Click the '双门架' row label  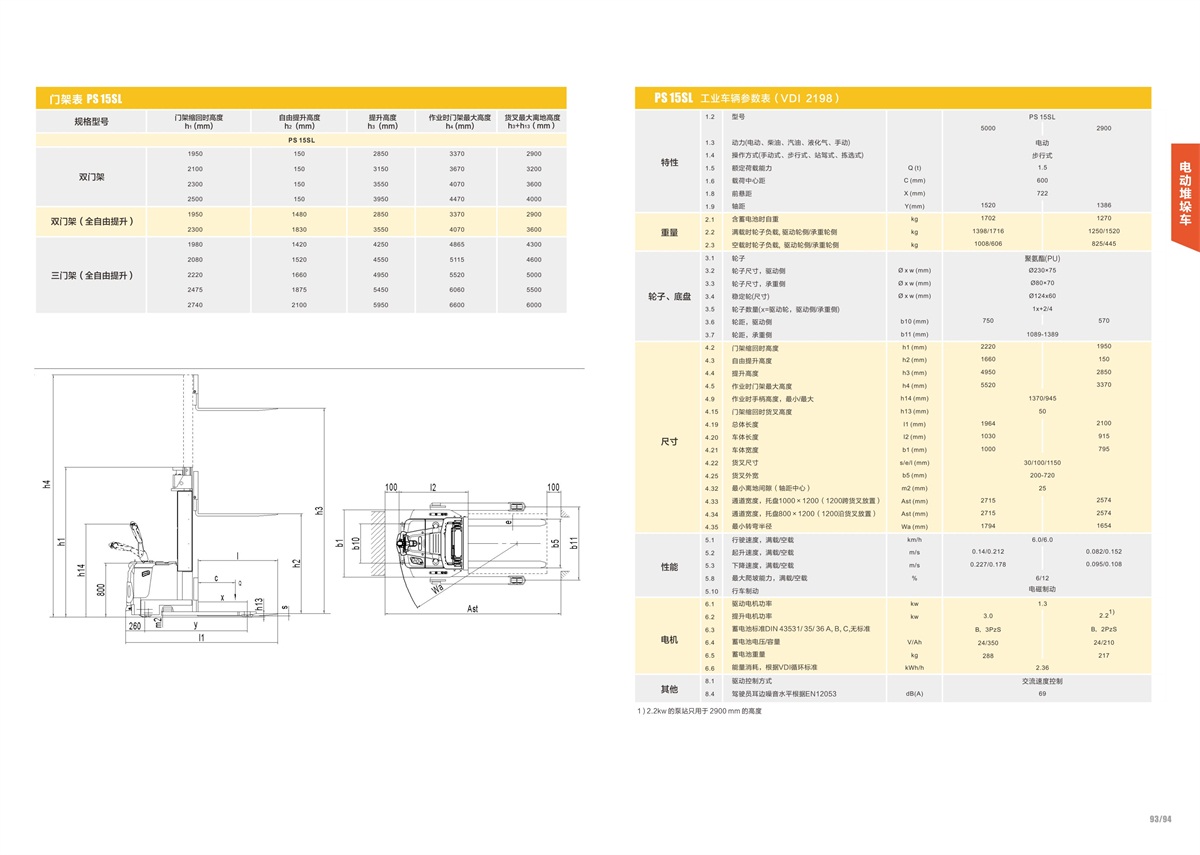click(92, 177)
